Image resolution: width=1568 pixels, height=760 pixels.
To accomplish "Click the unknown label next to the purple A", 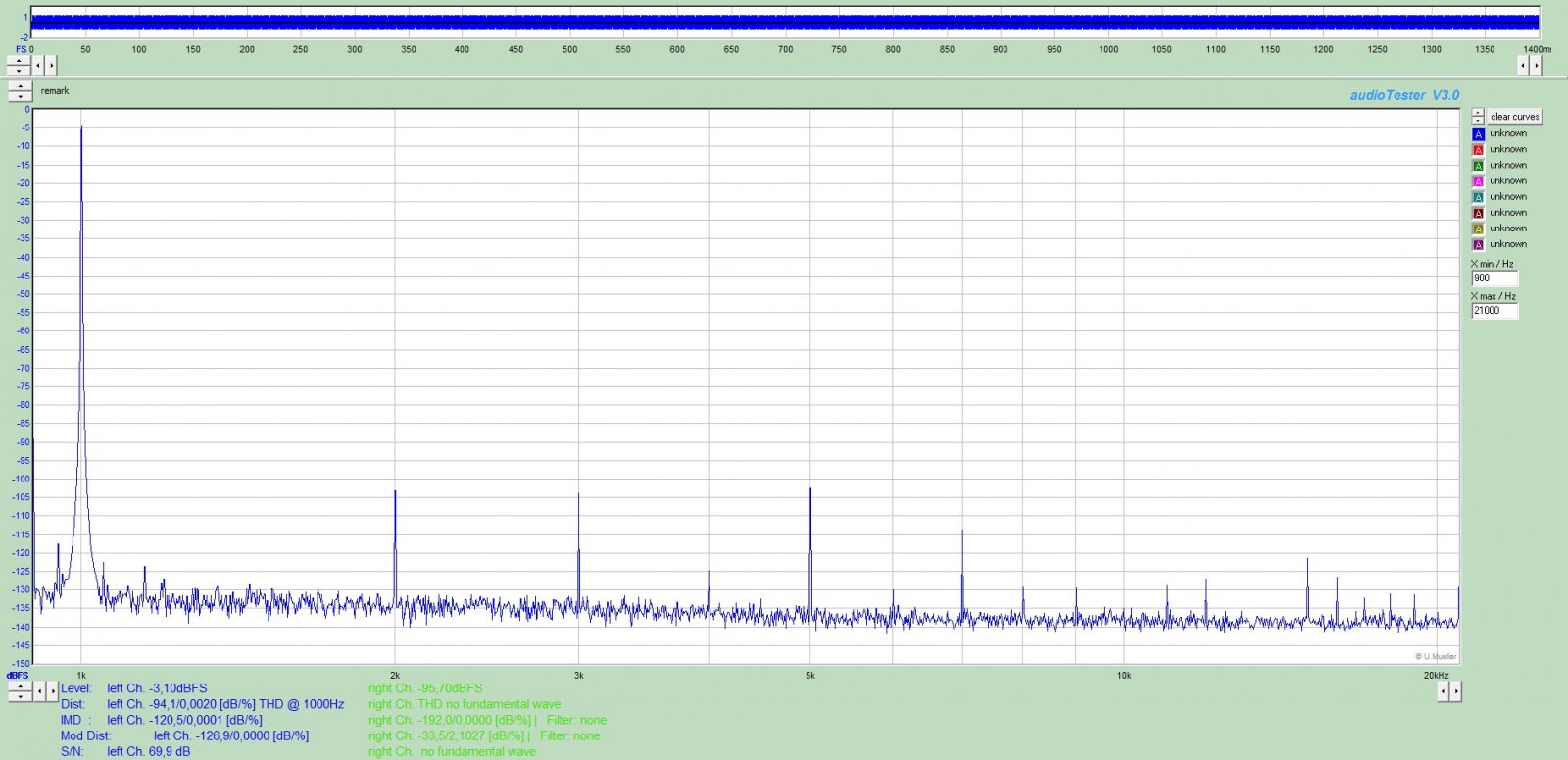I will [1508, 244].
